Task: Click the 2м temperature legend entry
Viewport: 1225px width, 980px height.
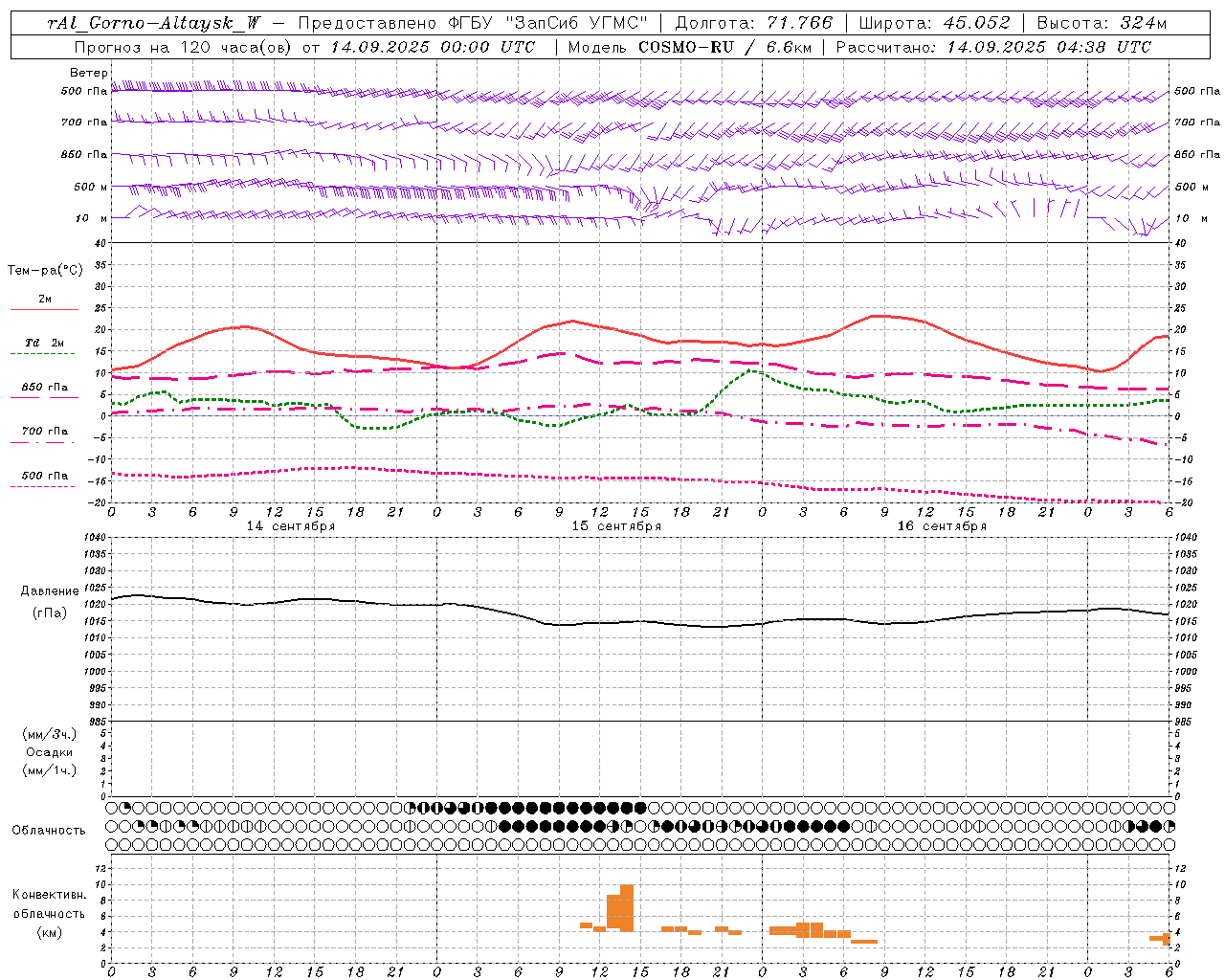Action: tap(45, 299)
